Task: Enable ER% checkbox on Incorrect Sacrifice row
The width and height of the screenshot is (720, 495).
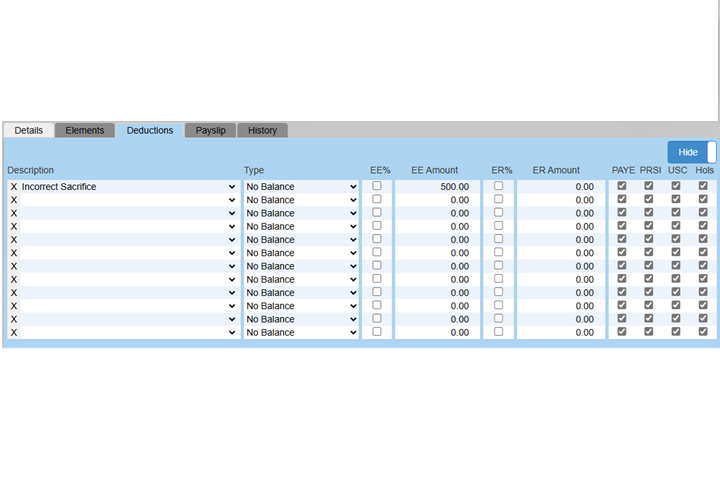Action: tap(499, 186)
